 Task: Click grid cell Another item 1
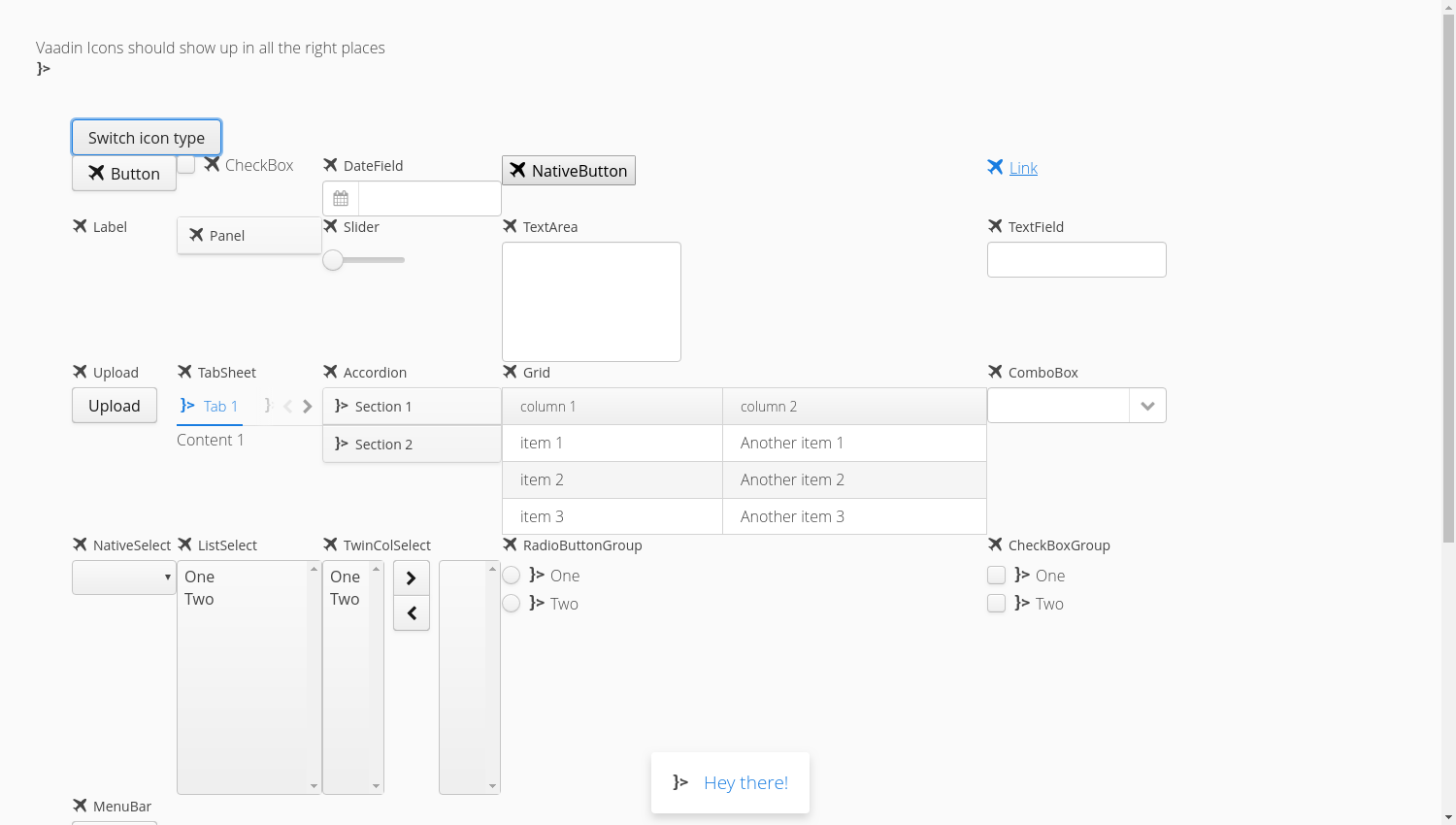(x=854, y=443)
